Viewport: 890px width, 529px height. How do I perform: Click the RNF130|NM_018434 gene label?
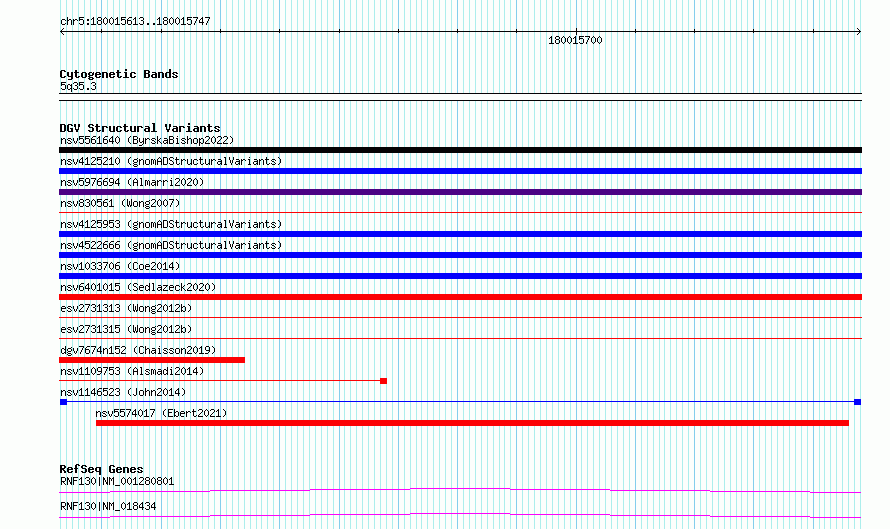(x=108, y=506)
